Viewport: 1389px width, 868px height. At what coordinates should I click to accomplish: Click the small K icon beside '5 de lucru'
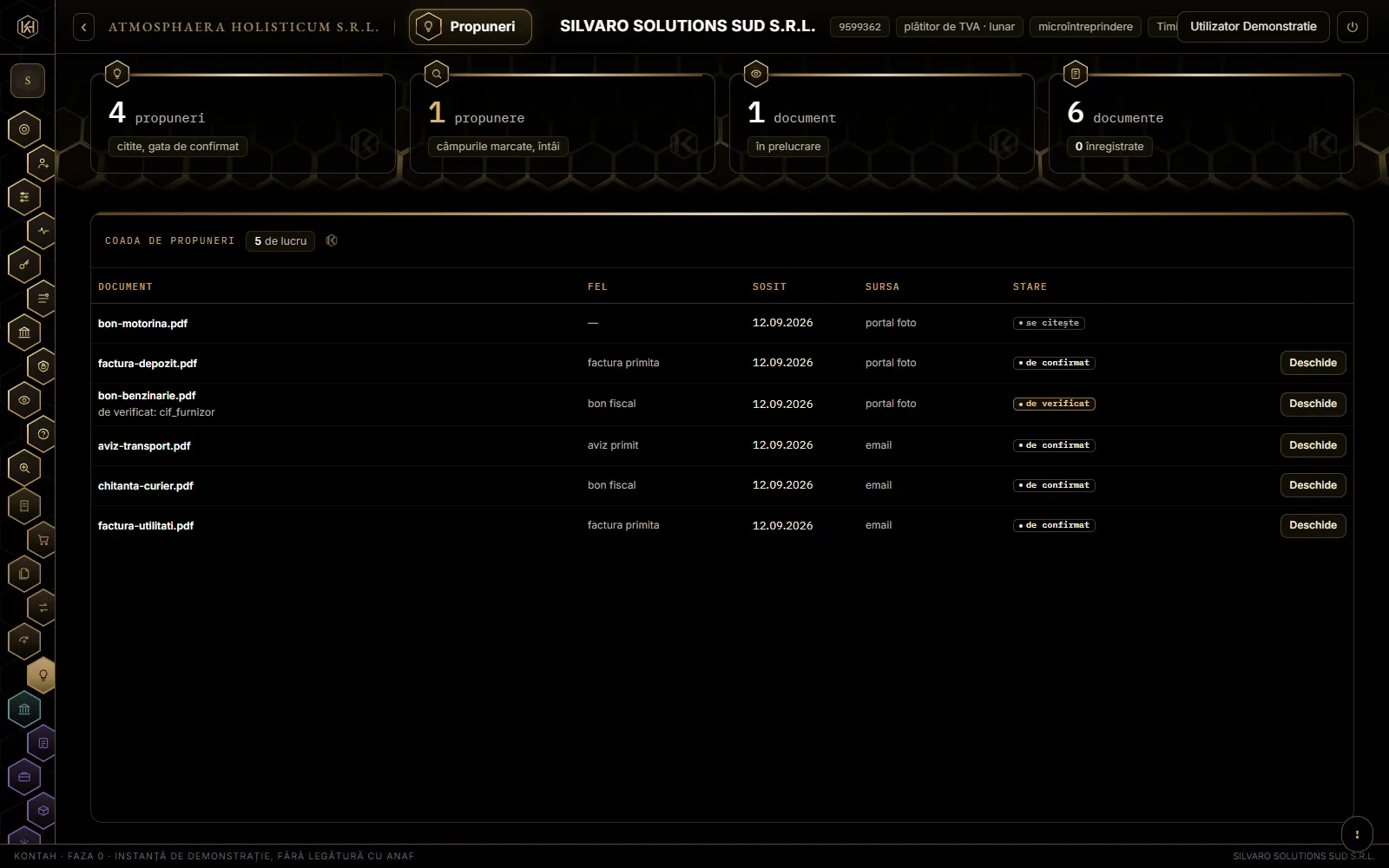pyautogui.click(x=332, y=240)
